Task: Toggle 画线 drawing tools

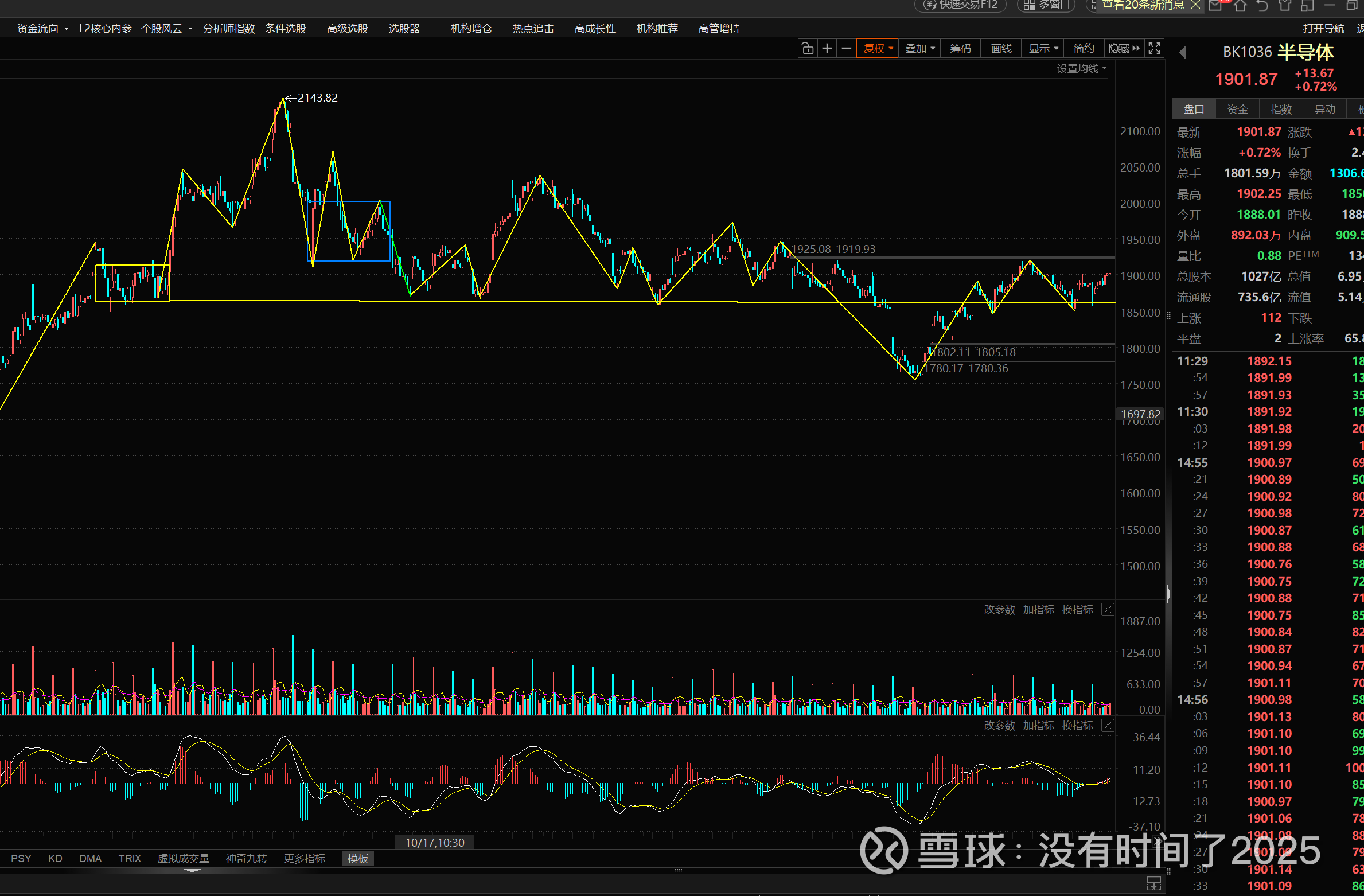Action: pyautogui.click(x=1001, y=49)
